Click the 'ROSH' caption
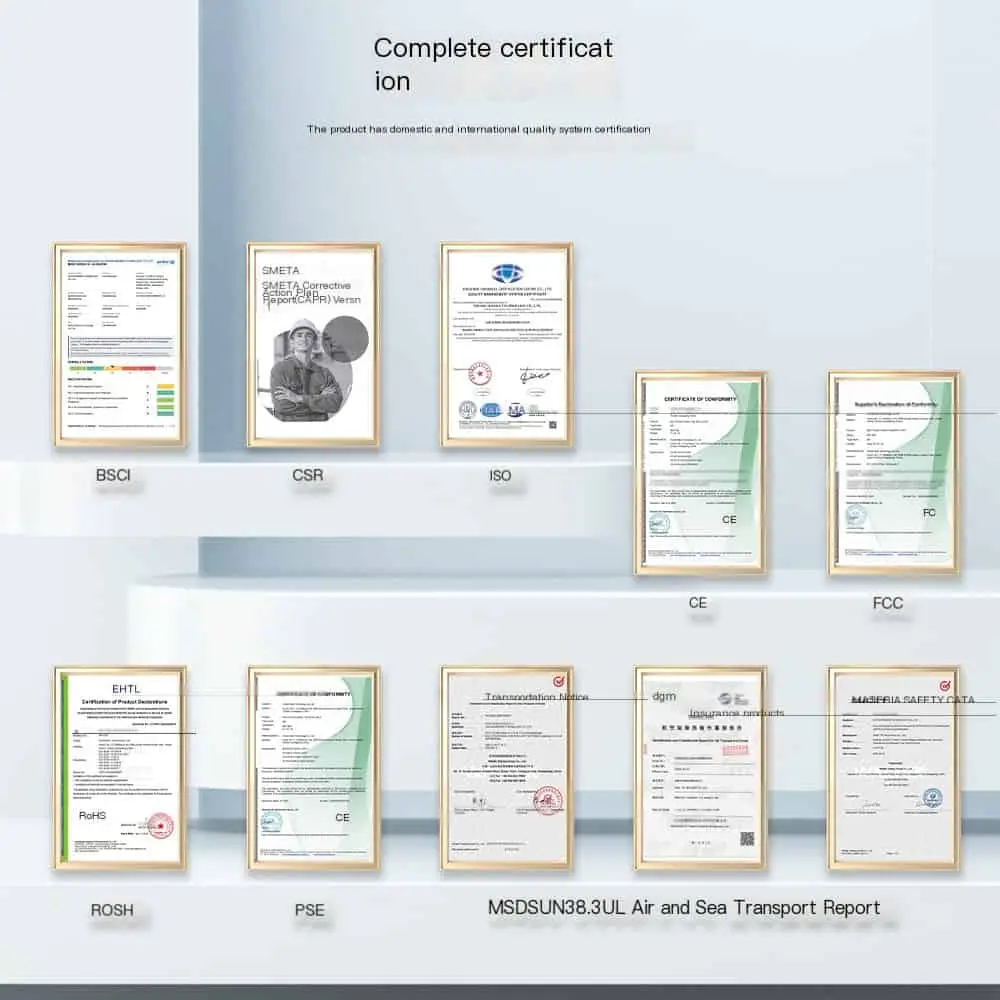This screenshot has width=1000, height=1000. (x=112, y=910)
